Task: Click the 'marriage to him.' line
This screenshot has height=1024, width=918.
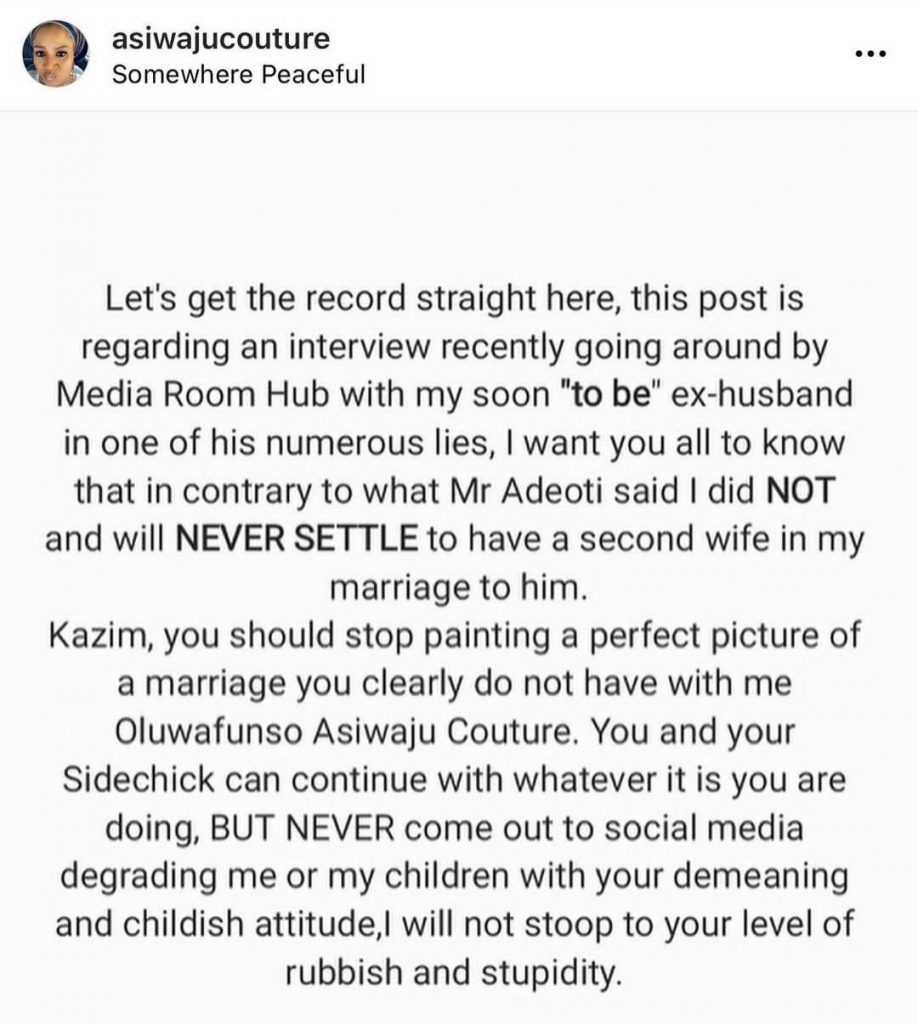Action: pyautogui.click(x=457, y=587)
